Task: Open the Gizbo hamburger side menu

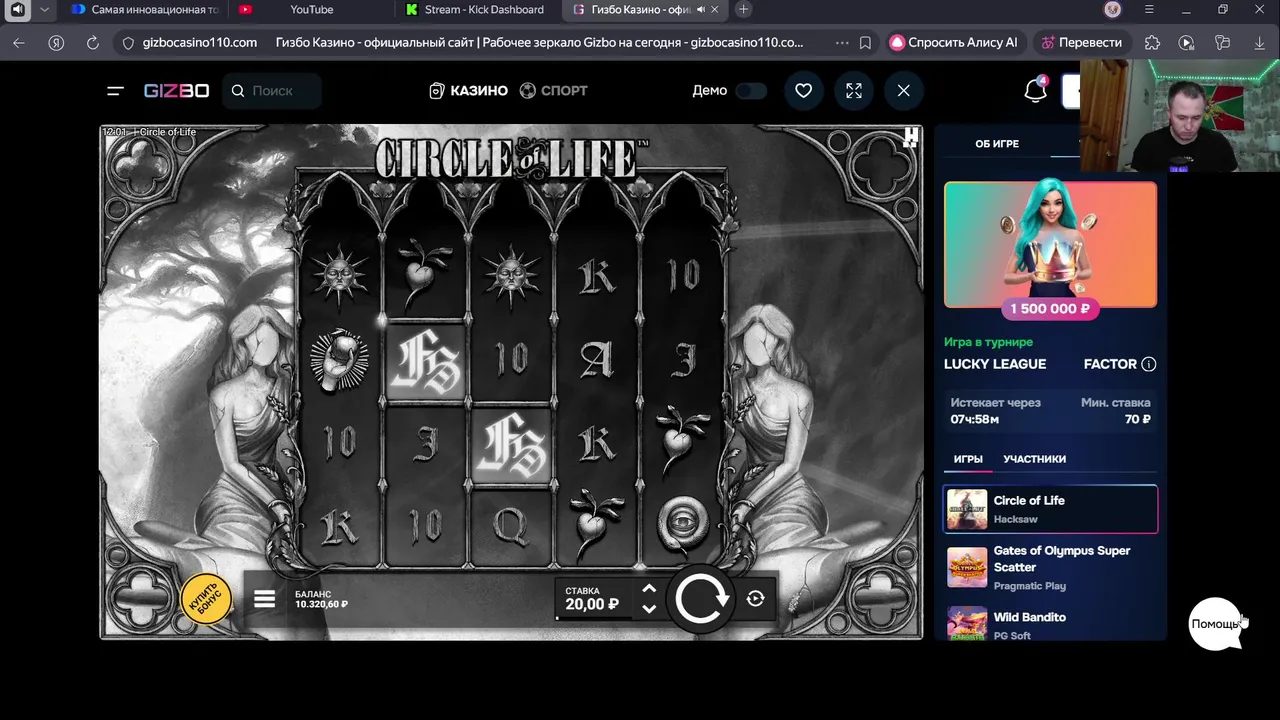Action: 115,91
